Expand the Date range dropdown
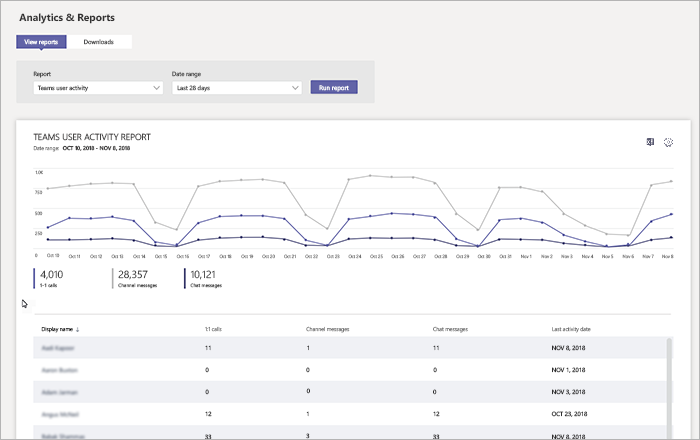700x440 pixels. 237,88
